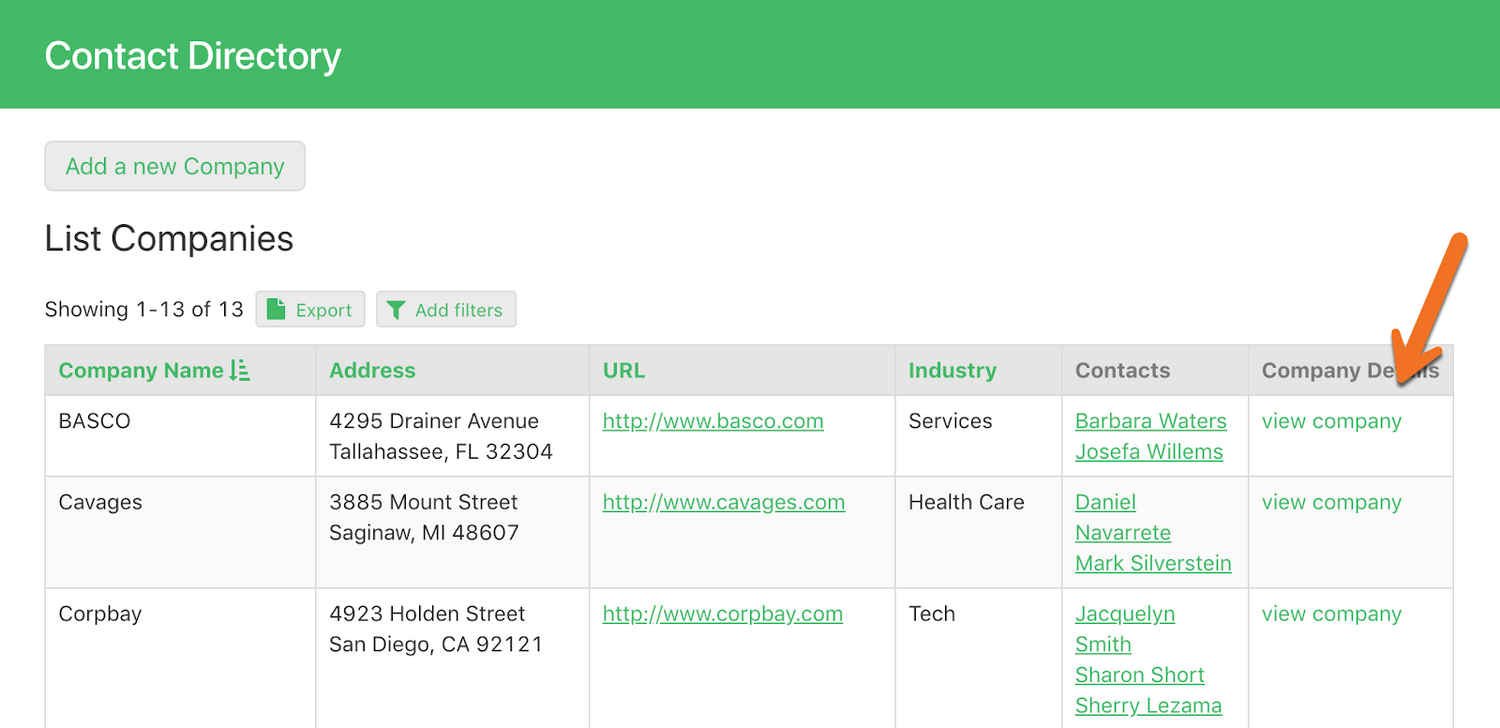Open contact Barbara Waters
The image size is (1500, 728).
(x=1150, y=421)
